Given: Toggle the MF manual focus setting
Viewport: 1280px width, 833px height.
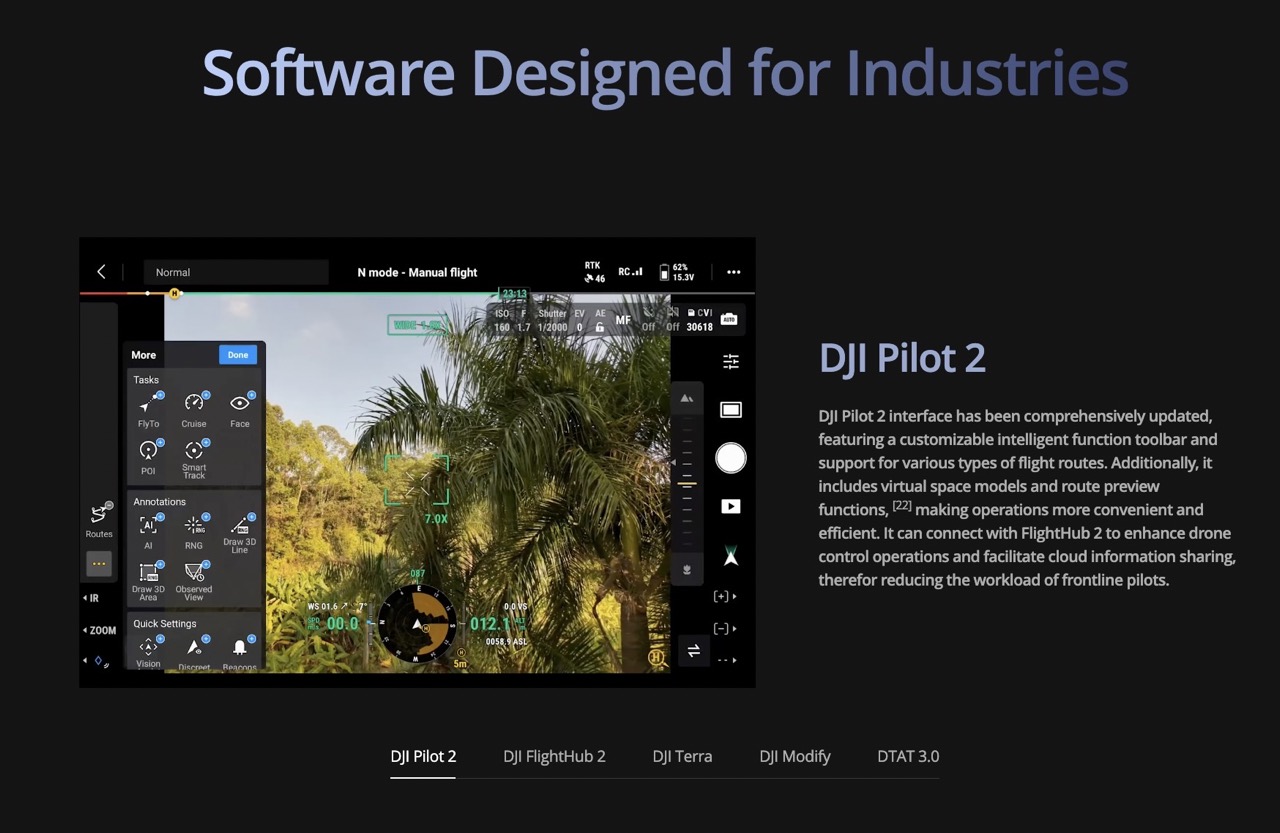Looking at the screenshot, I should [623, 320].
